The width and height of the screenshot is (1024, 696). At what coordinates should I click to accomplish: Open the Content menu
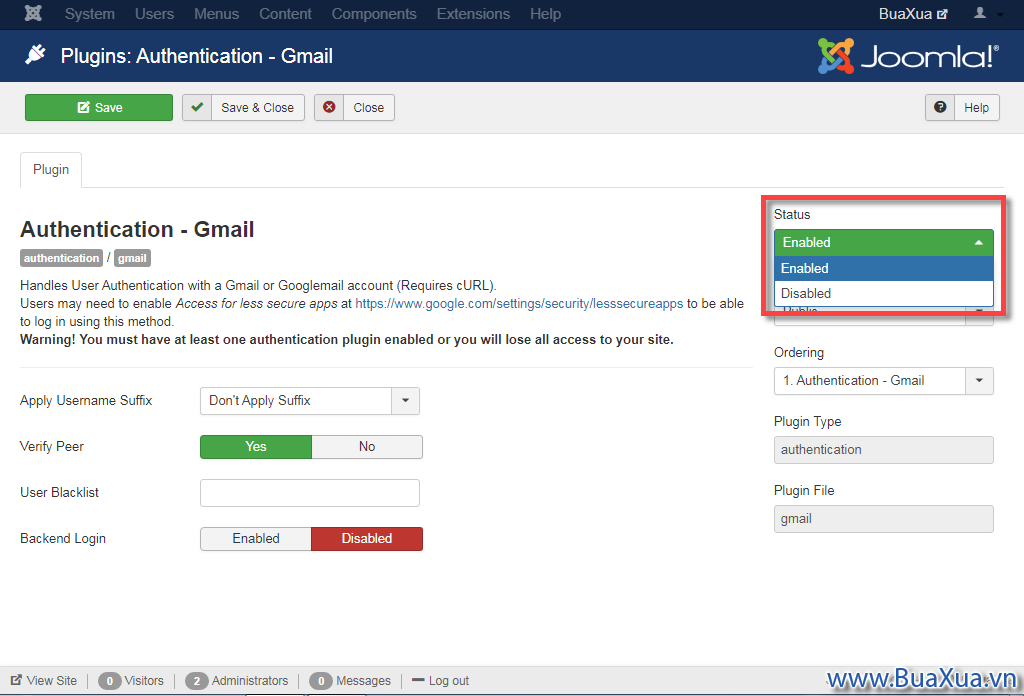[285, 14]
